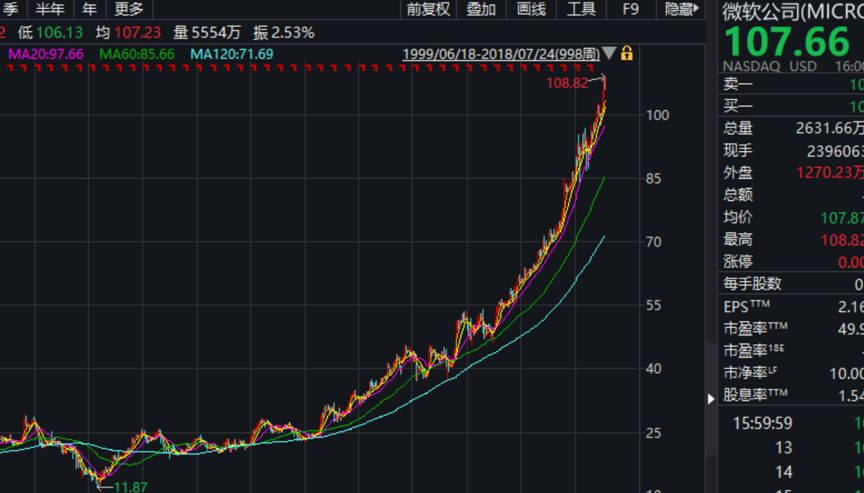Open the 更多 periods menu
This screenshot has width=864, height=493.
click(x=129, y=9)
